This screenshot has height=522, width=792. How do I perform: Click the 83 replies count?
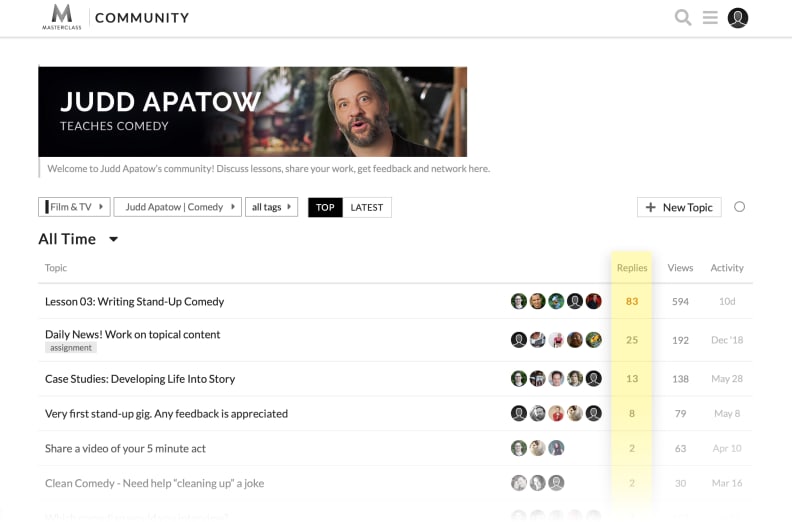point(632,302)
